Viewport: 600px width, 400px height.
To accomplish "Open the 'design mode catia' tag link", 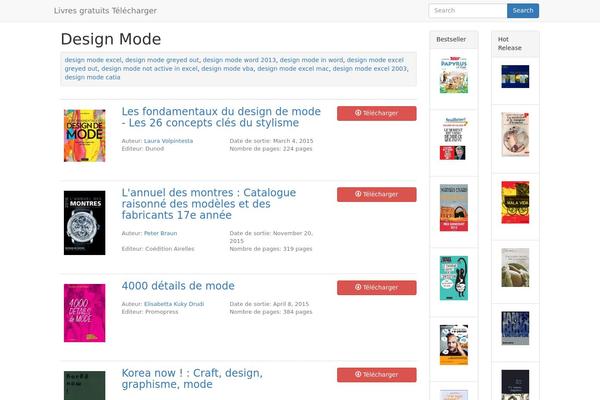I will pos(92,77).
